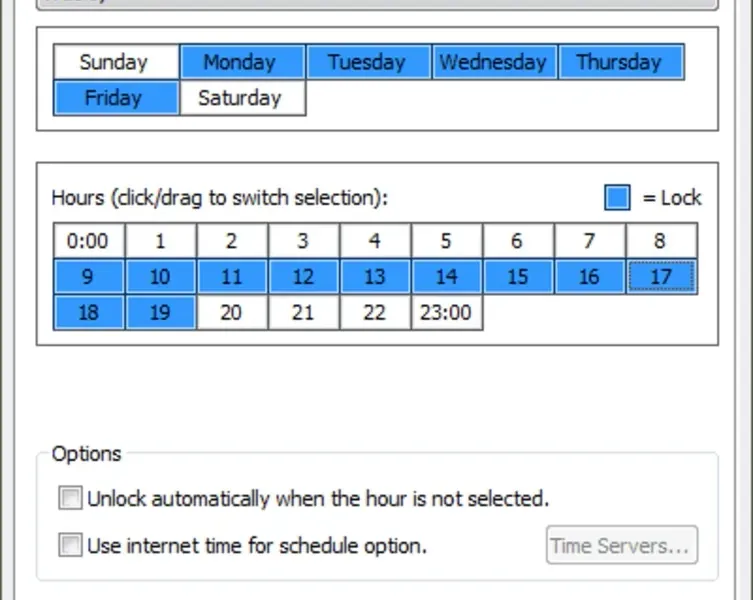
Task: Toggle the Tuesday day cell
Action: pos(367,62)
